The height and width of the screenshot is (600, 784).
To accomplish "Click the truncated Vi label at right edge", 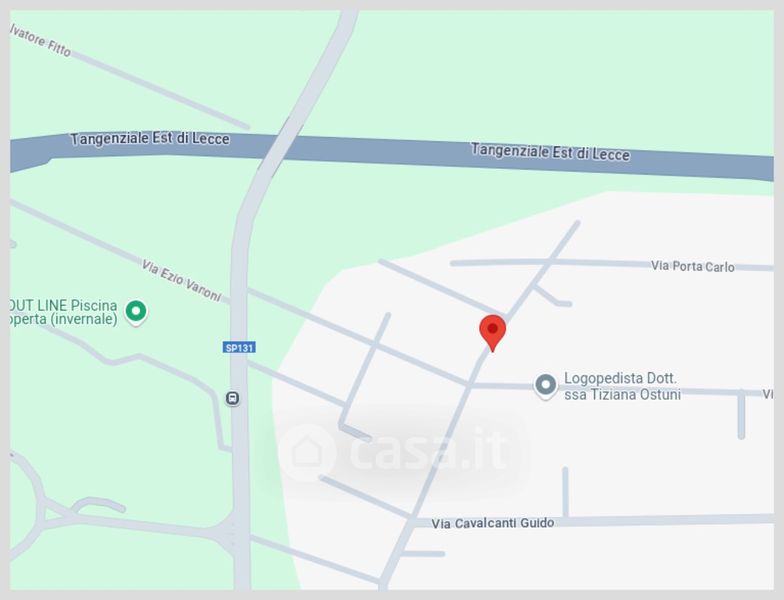I will coord(768,394).
